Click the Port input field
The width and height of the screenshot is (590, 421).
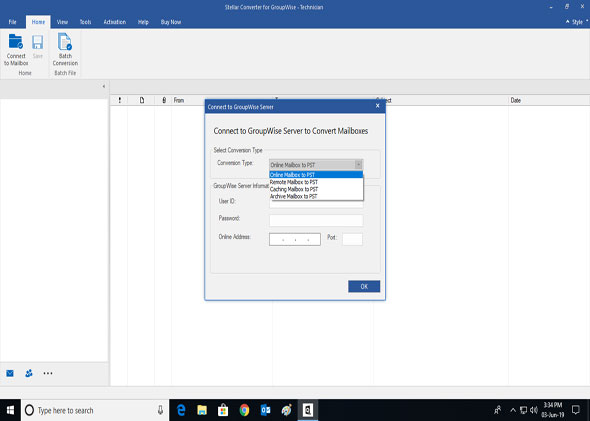pos(352,239)
